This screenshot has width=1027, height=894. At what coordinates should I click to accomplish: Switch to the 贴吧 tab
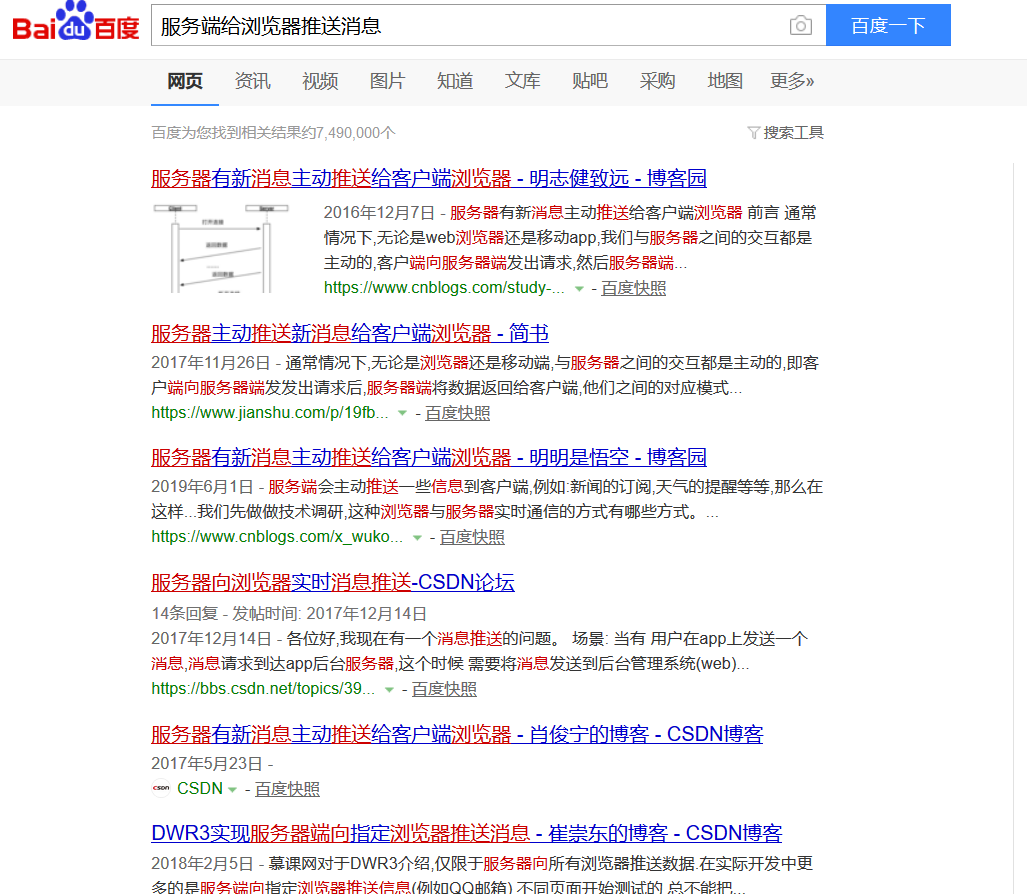pos(589,81)
